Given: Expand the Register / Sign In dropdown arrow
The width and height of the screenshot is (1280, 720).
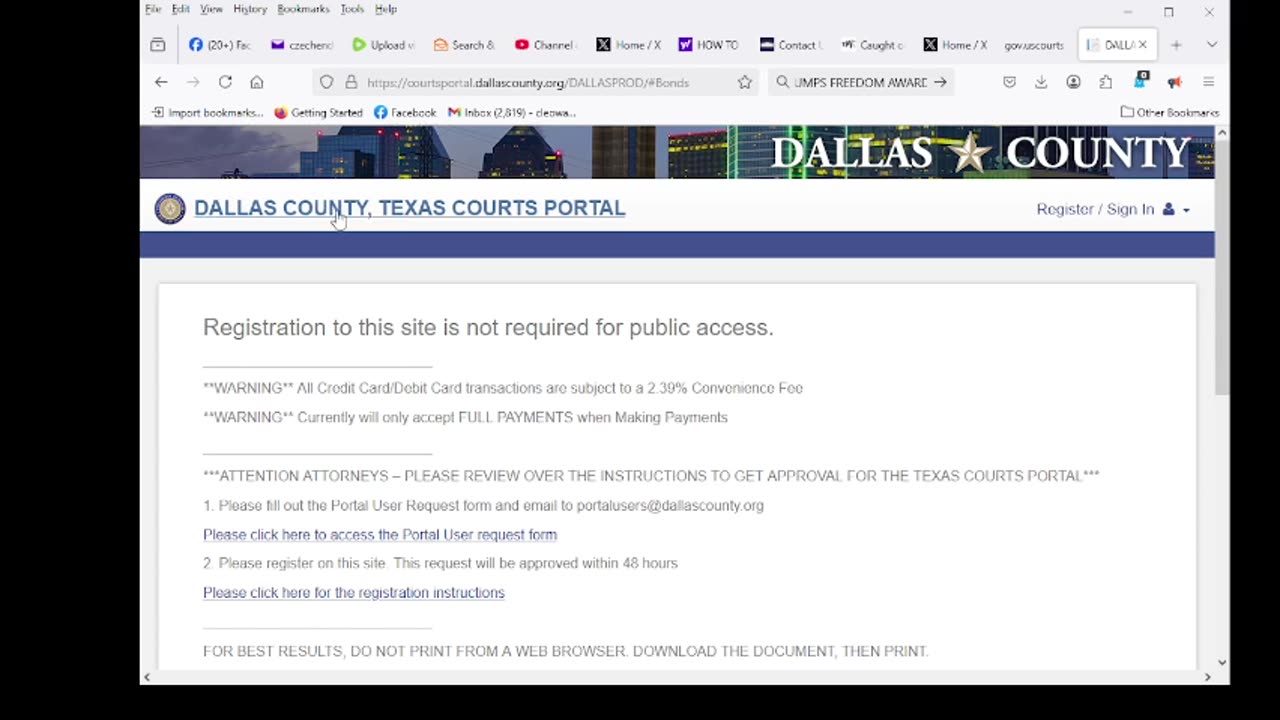Looking at the screenshot, I should pyautogui.click(x=1186, y=210).
